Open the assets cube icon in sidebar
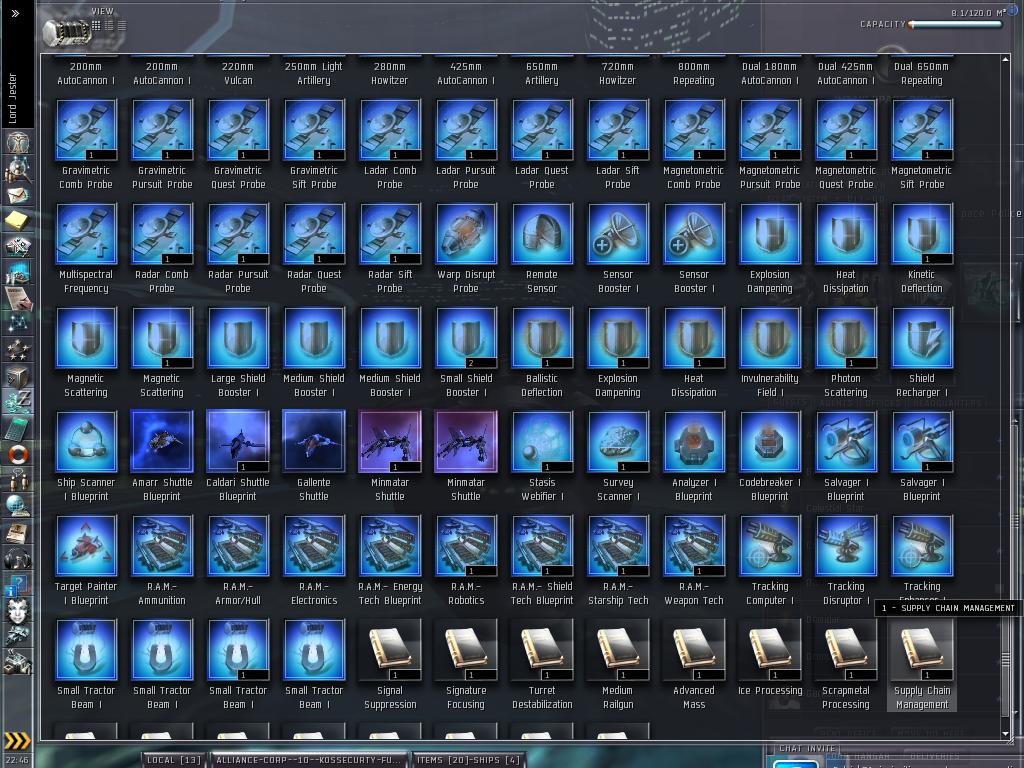This screenshot has height=768, width=1024. click(x=18, y=376)
